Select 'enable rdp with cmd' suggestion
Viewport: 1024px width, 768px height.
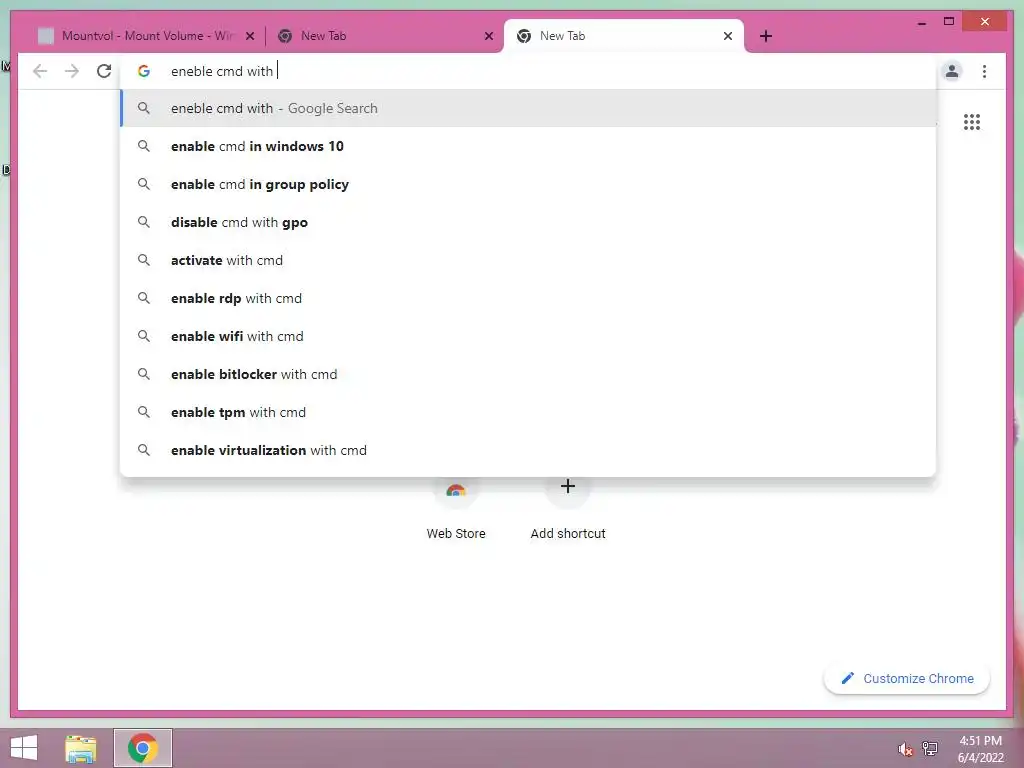pyautogui.click(x=528, y=298)
